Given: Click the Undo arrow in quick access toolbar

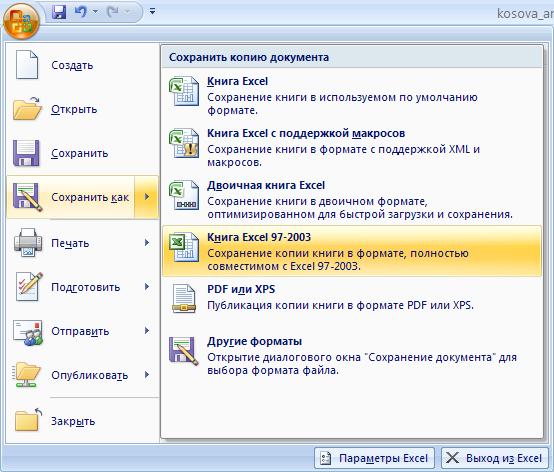Looking at the screenshot, I should (81, 12).
